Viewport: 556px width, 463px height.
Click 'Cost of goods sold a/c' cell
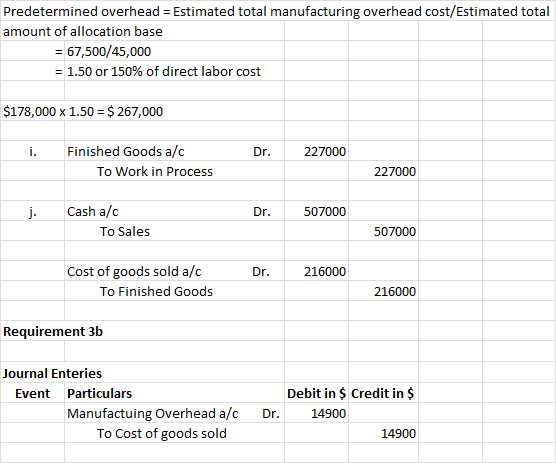tap(134, 272)
